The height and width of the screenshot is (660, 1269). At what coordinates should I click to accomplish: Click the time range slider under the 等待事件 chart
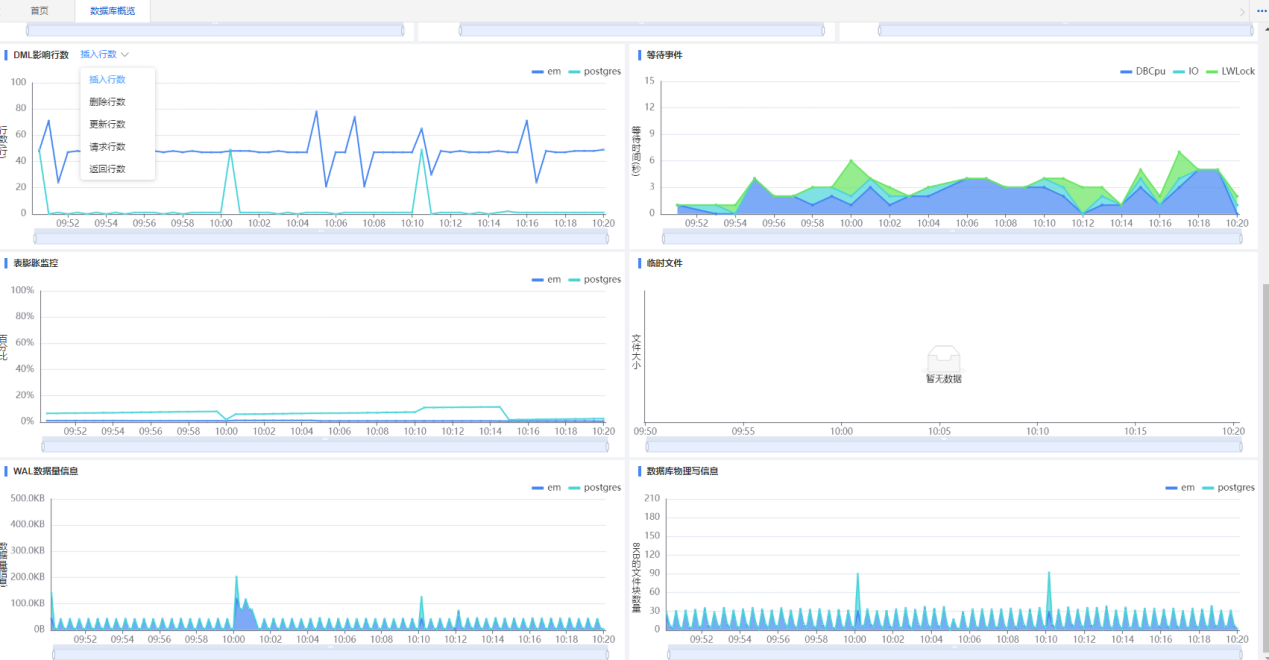coord(950,236)
